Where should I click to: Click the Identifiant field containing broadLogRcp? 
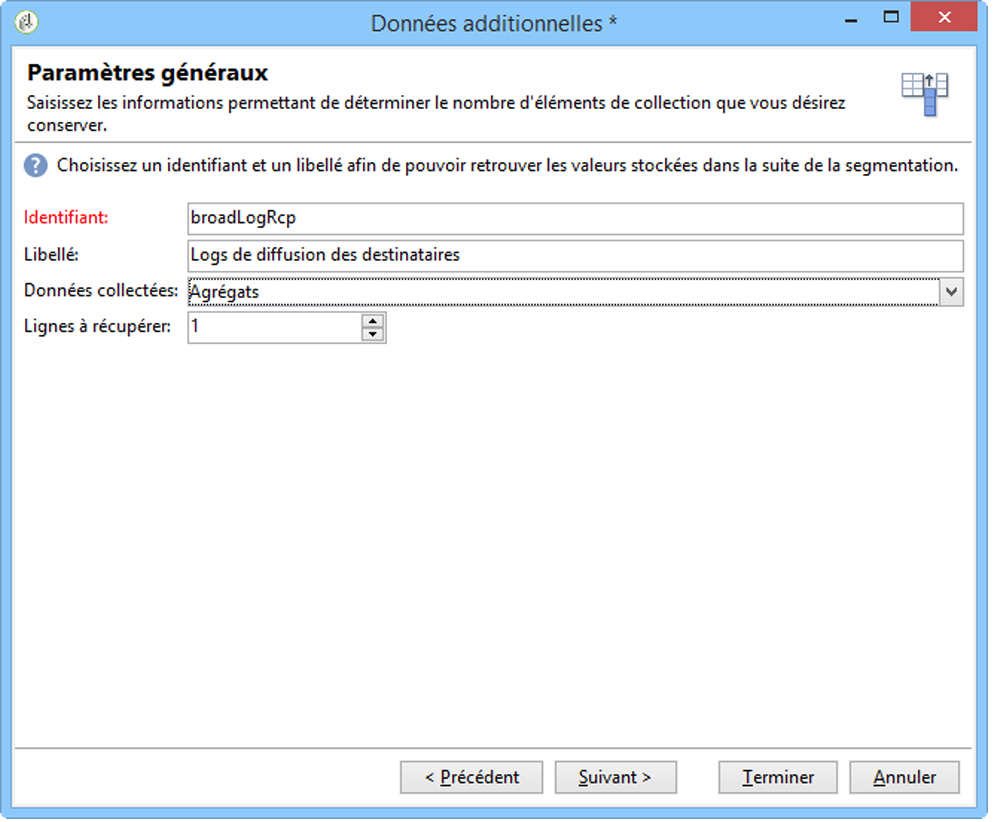tap(575, 219)
